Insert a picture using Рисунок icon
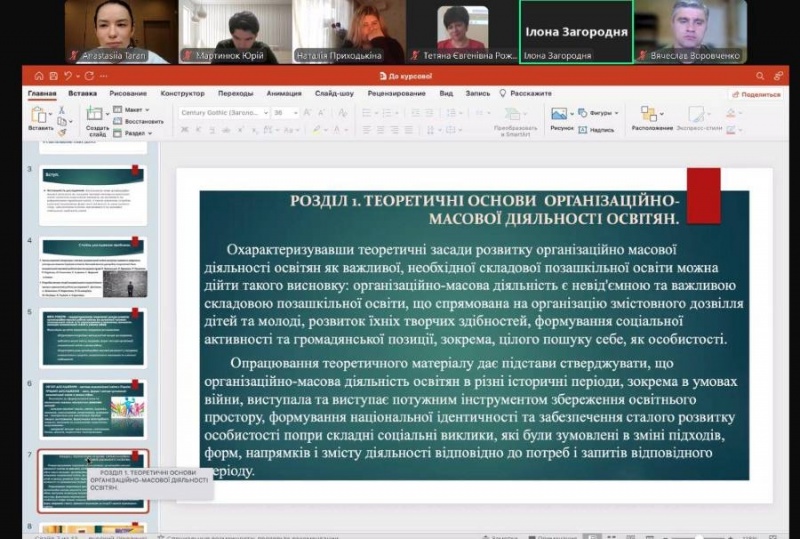 (x=560, y=115)
